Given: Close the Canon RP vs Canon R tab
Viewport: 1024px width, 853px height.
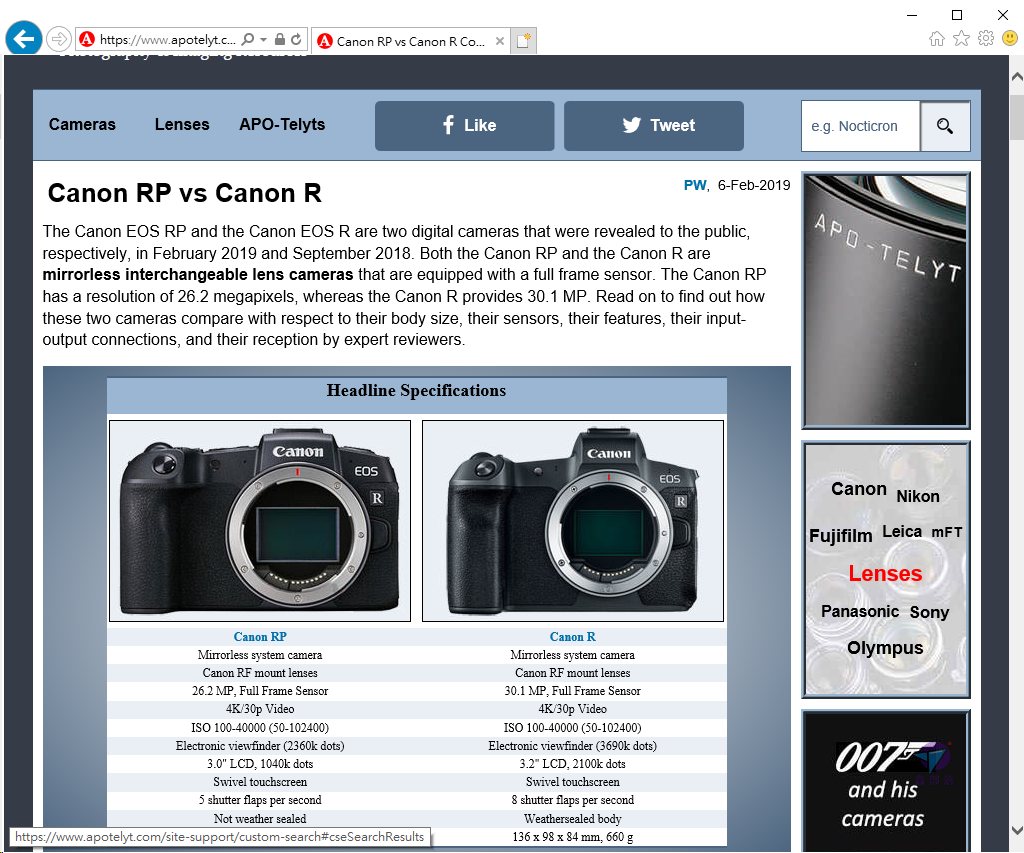Looking at the screenshot, I should (x=500, y=41).
